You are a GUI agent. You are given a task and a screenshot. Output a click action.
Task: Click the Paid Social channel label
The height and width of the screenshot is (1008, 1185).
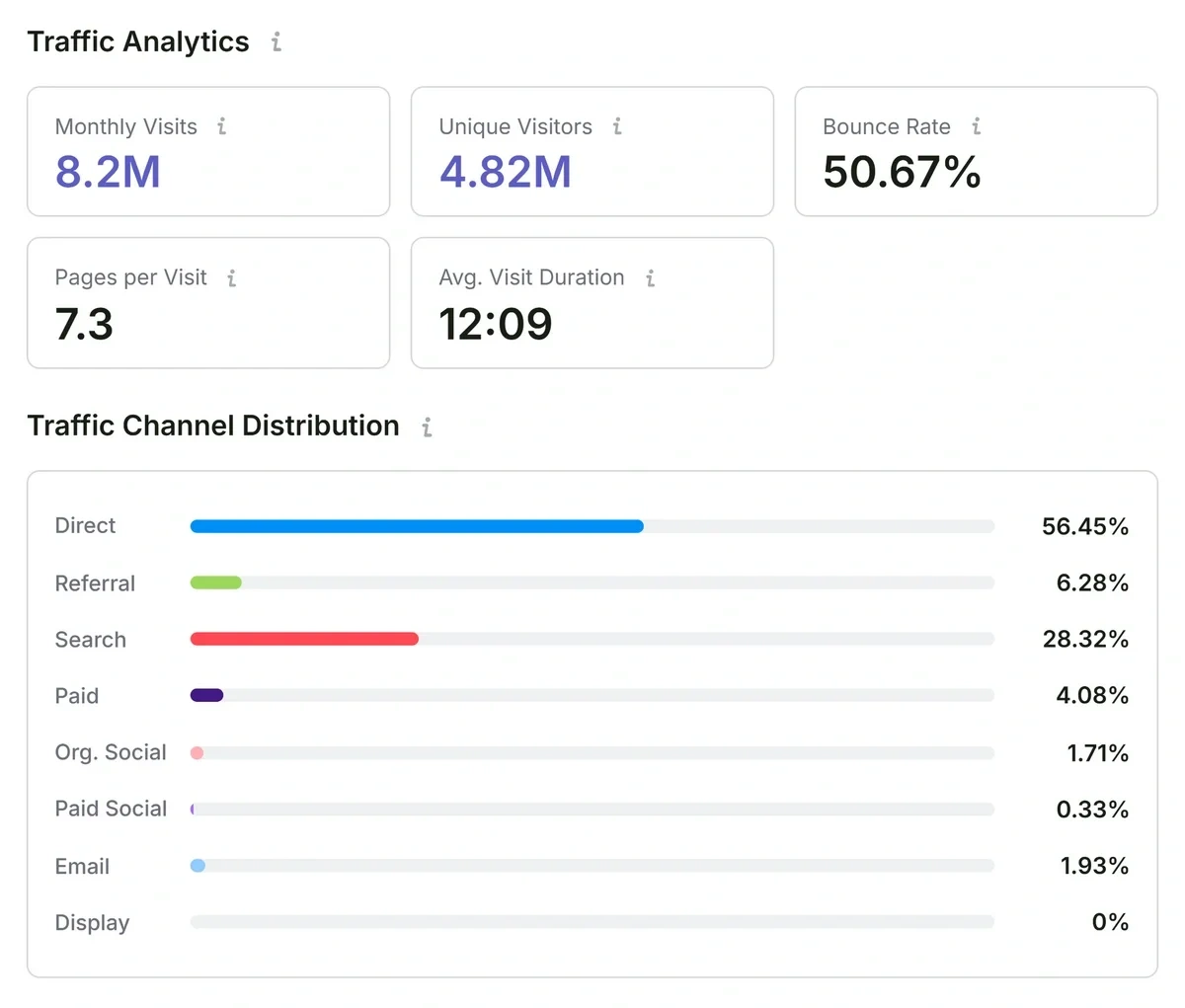coord(111,809)
